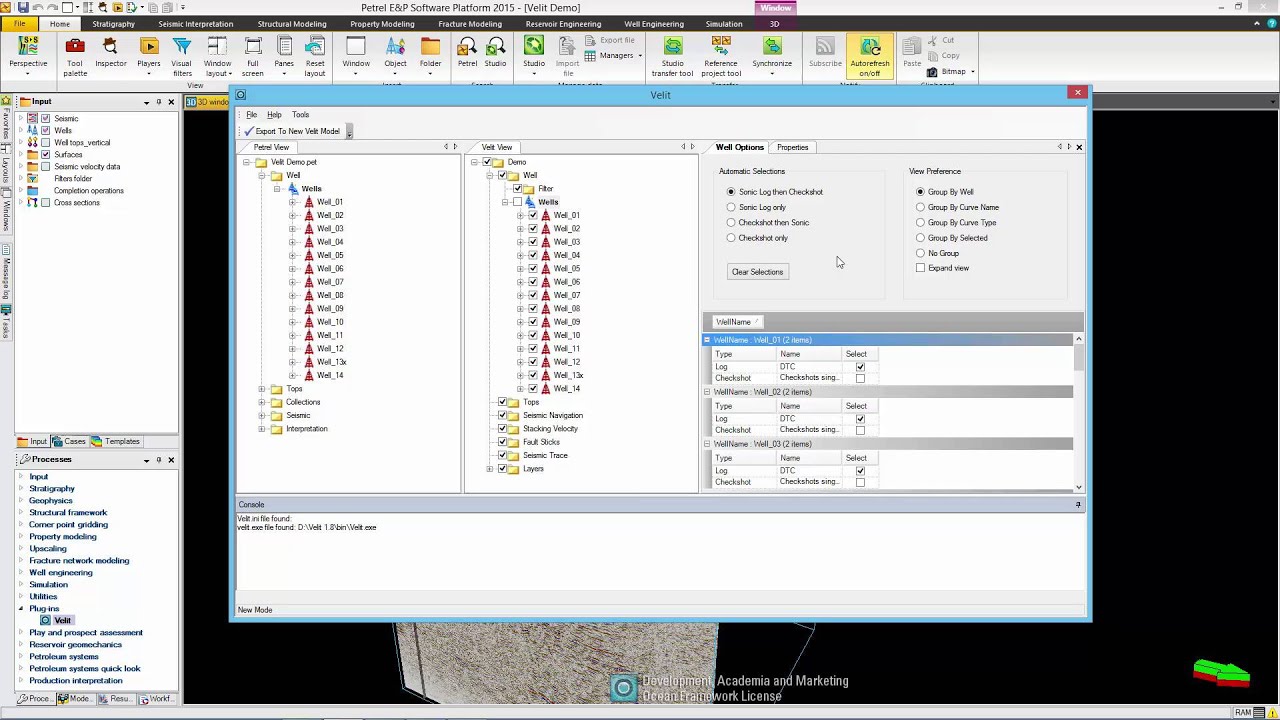
Task: Uncheck Stacking Velocity in Velit View
Action: [503, 429]
